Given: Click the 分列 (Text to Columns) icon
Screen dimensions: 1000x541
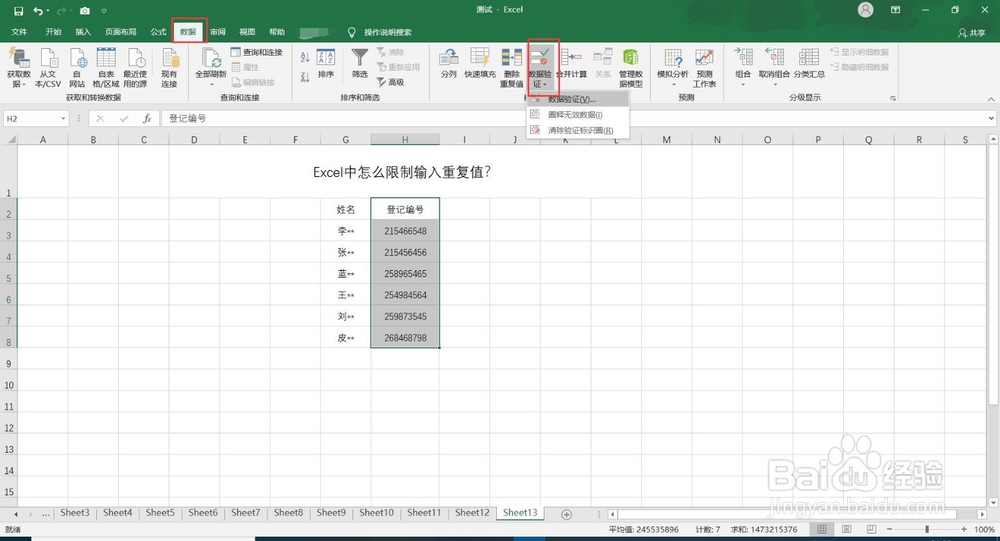Looking at the screenshot, I should [448, 64].
